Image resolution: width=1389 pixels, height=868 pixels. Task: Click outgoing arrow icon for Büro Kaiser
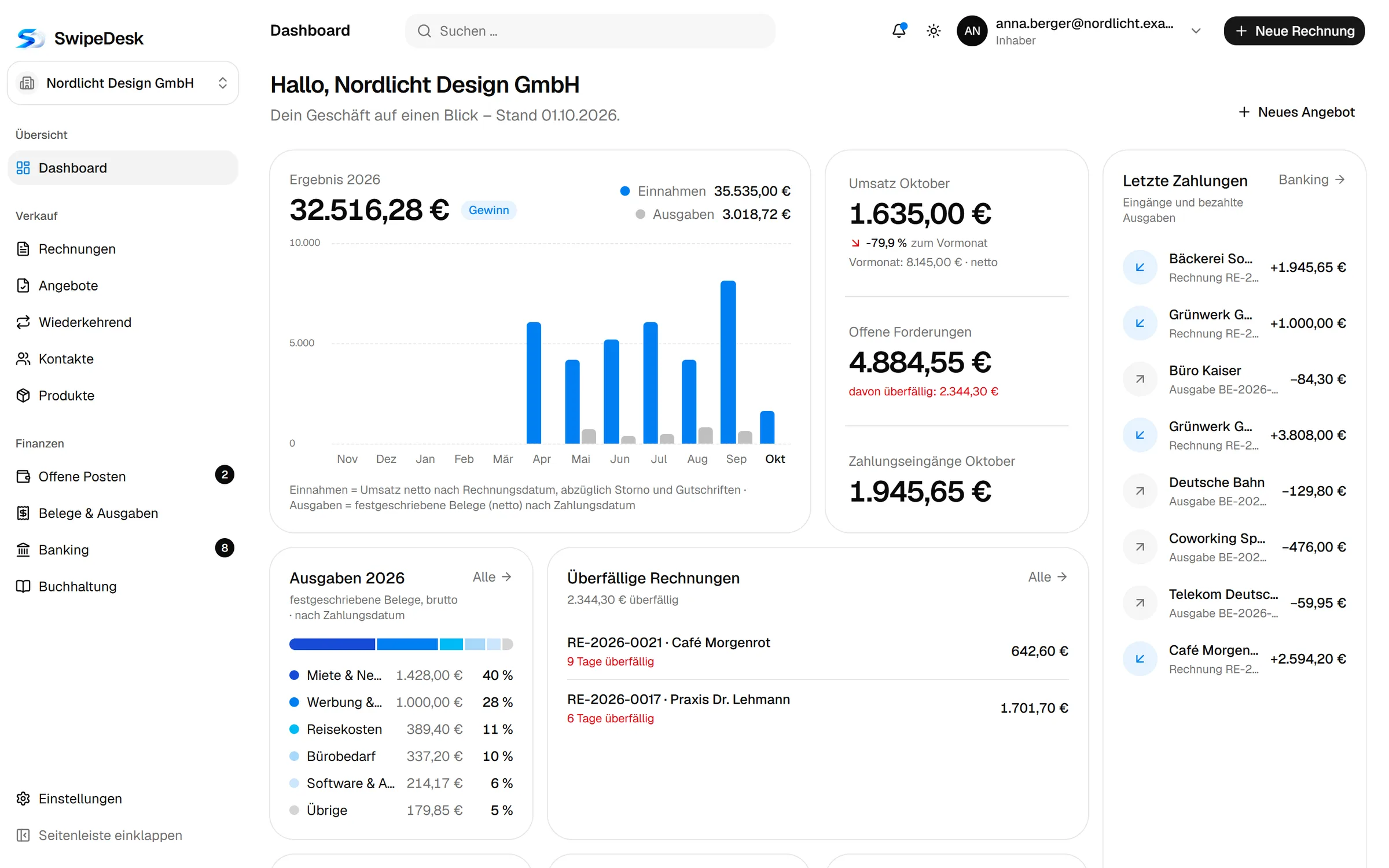coord(1140,379)
